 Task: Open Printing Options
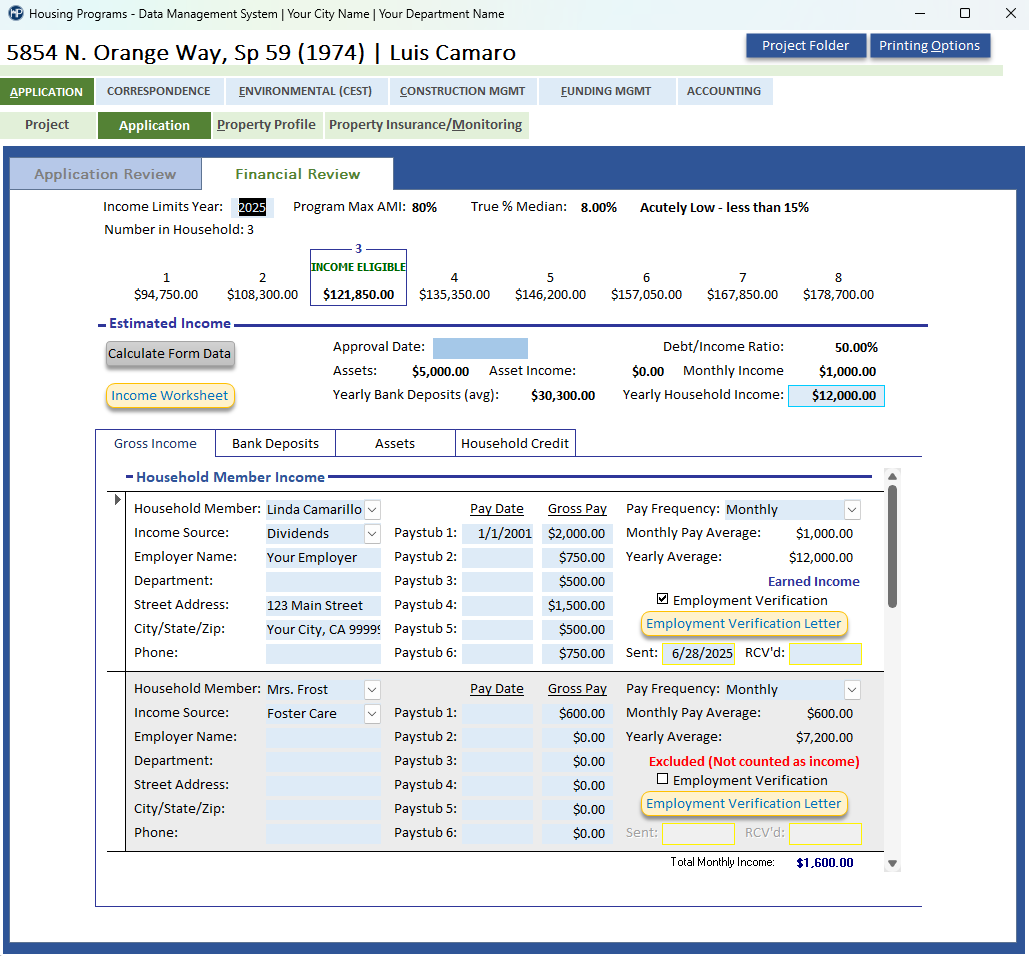[929, 46]
